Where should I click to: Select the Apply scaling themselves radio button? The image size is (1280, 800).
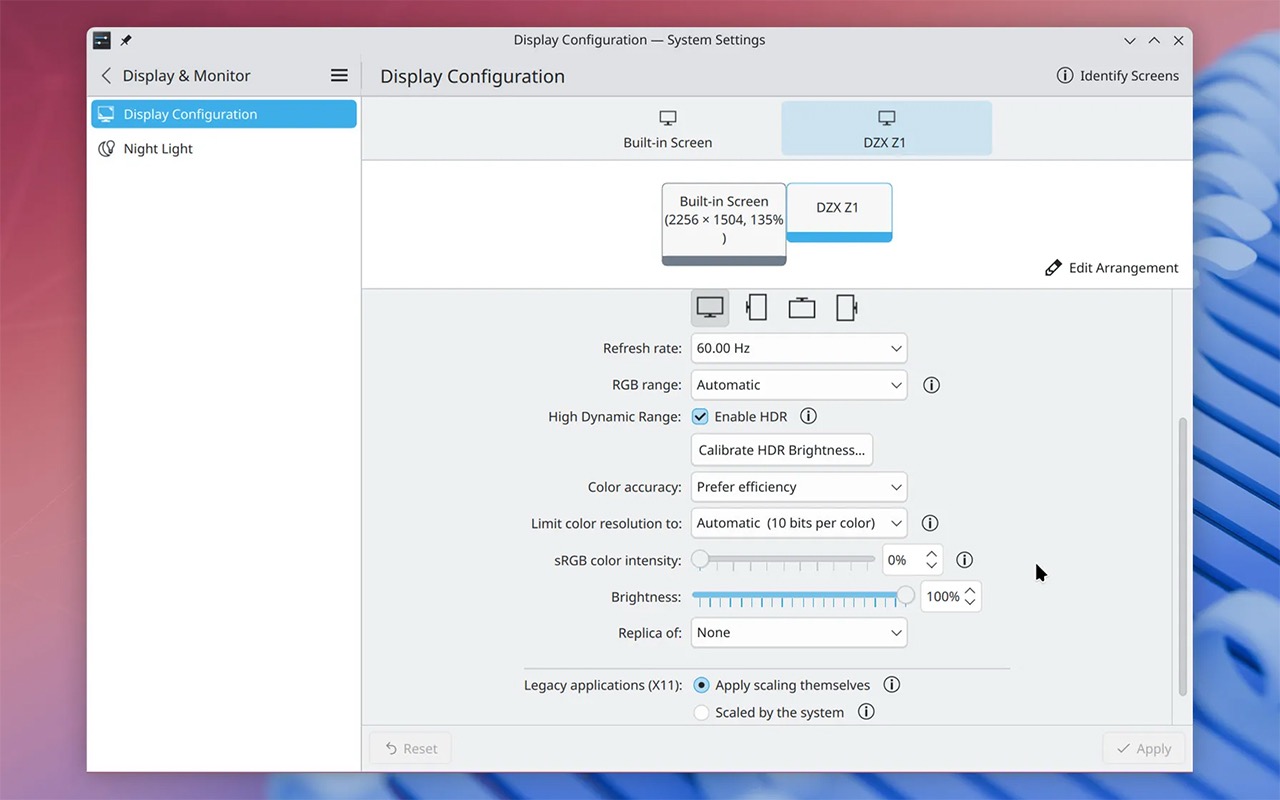tap(701, 685)
